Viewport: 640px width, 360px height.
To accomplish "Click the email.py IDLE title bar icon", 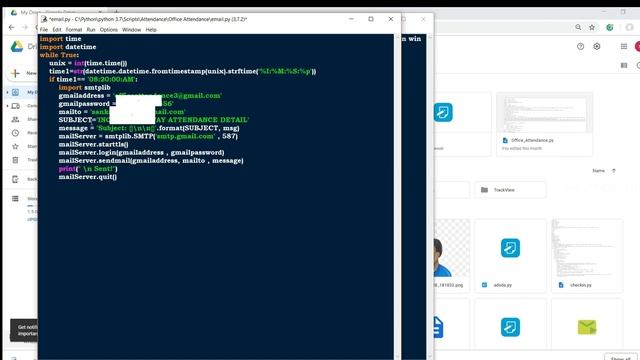I will (44, 19).
